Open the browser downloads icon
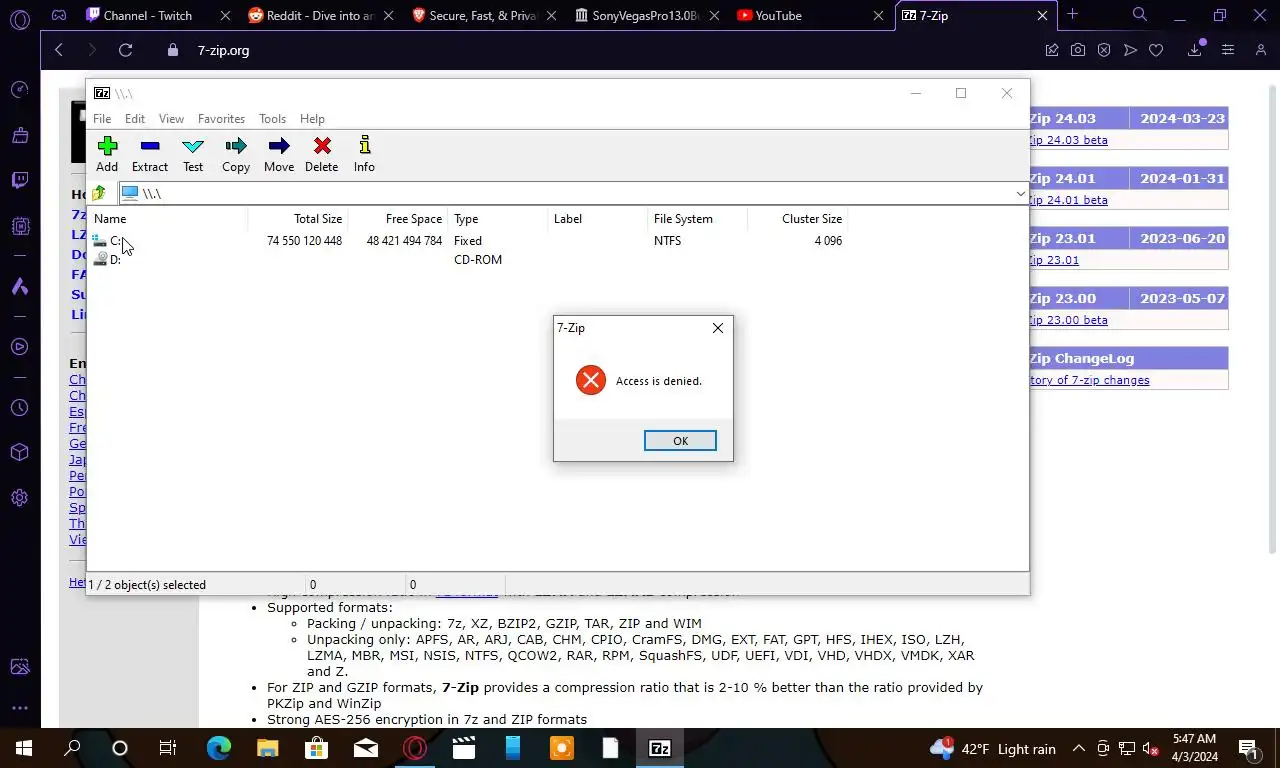 1195,50
